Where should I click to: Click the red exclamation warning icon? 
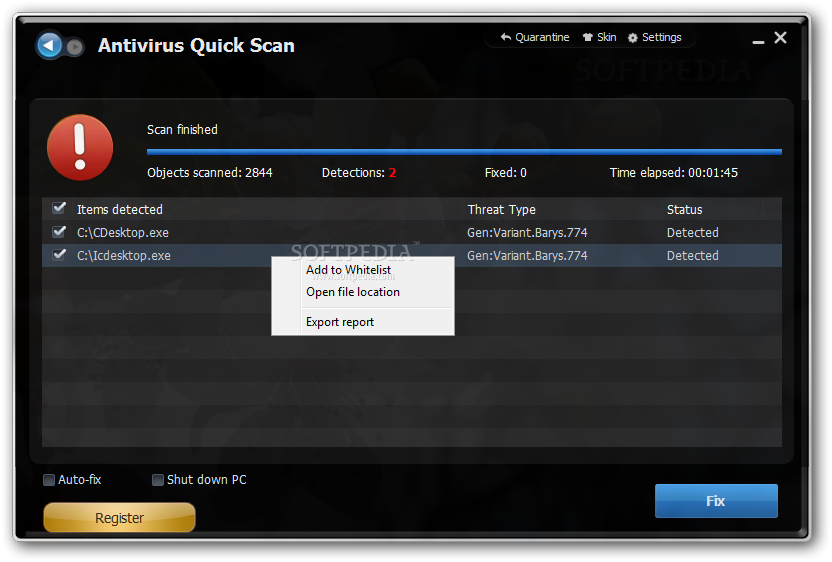pyautogui.click(x=80, y=148)
